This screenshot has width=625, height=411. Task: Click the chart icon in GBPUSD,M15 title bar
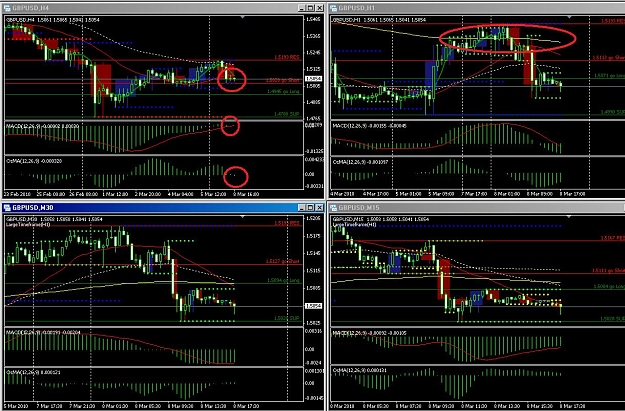[334, 208]
